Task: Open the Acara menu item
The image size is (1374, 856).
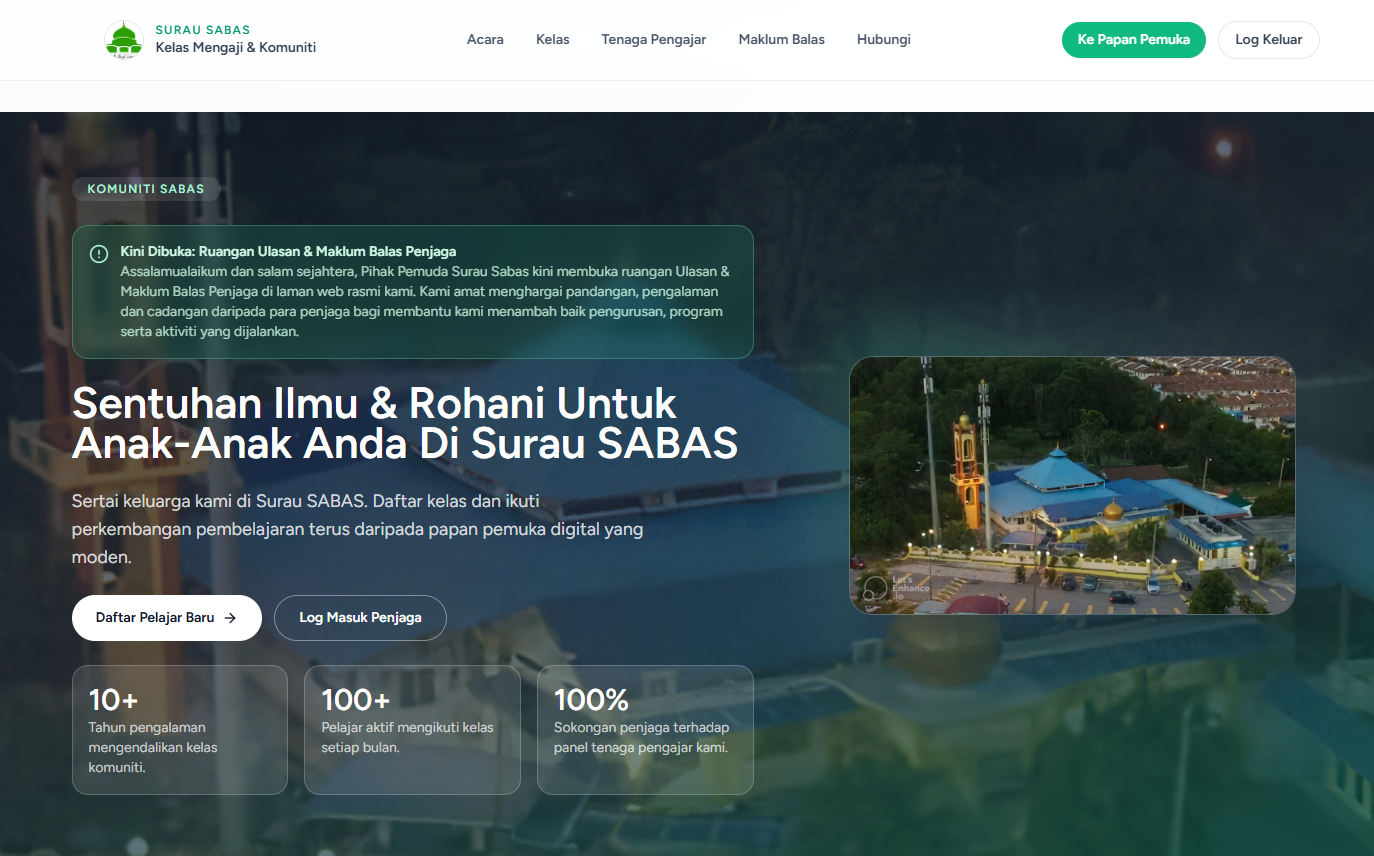Action: click(x=485, y=40)
